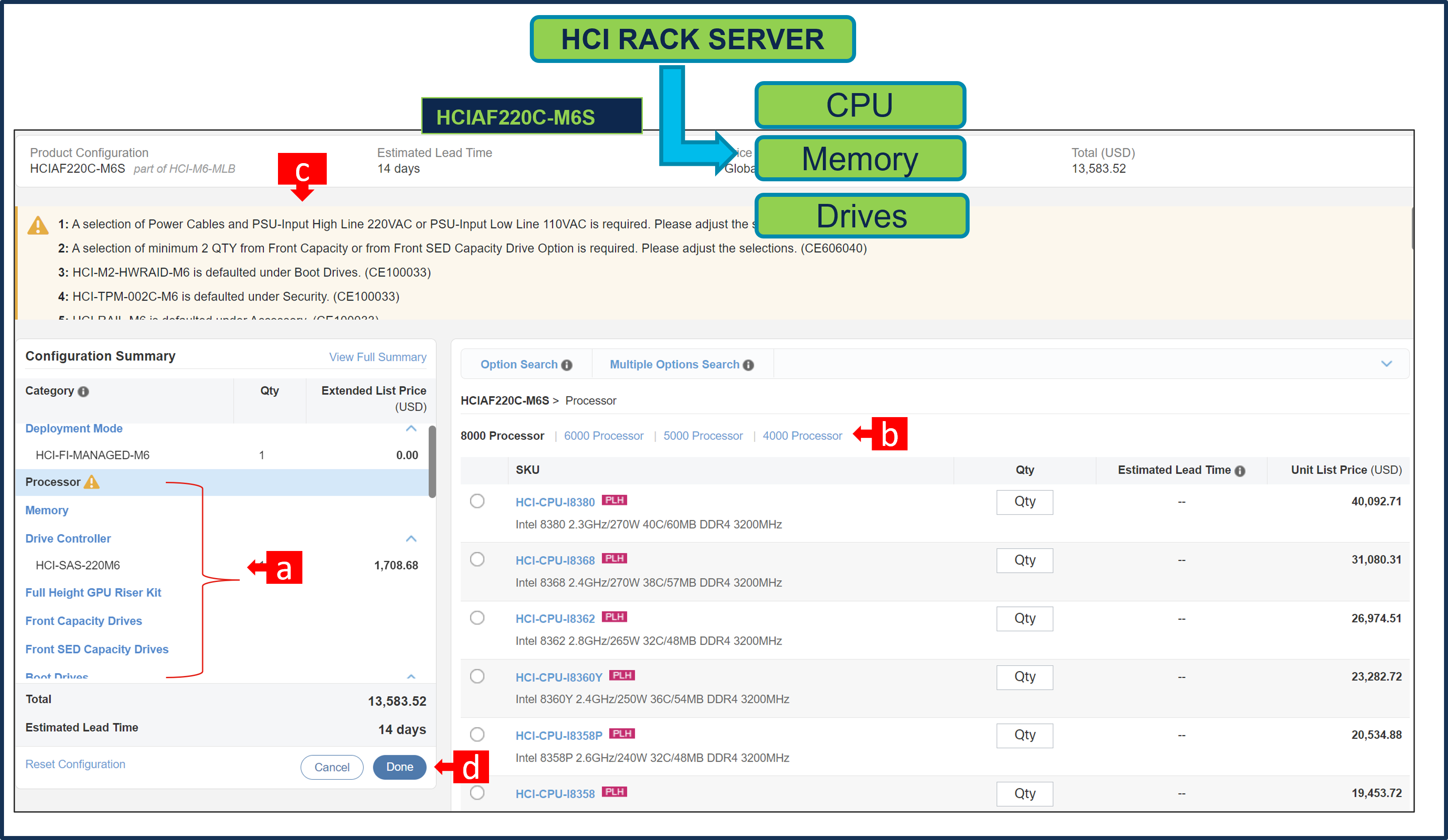Click the PLH badge next to HCI-CPU-I8358P
1448x840 pixels.
[x=622, y=733]
